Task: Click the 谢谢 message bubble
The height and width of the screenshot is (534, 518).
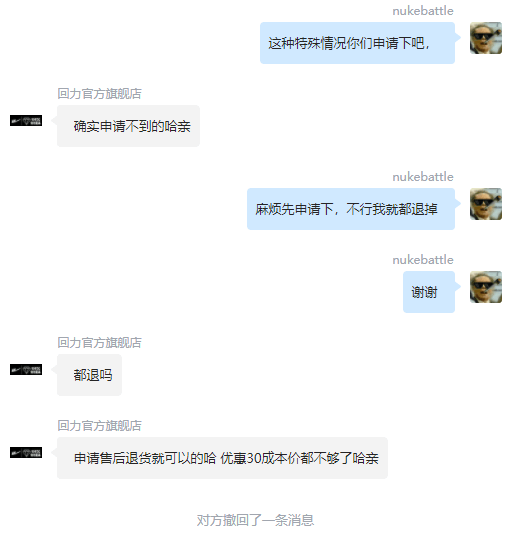Action: (429, 292)
